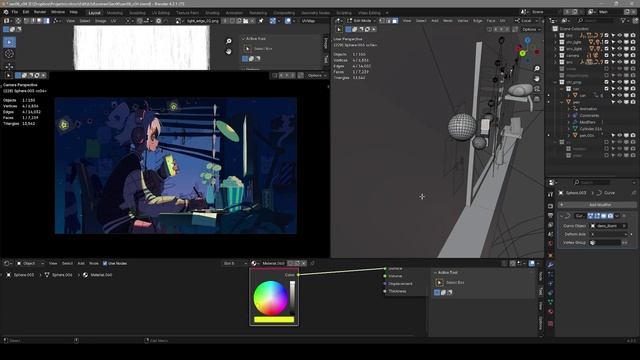The width and height of the screenshot is (640, 360).
Task: Click the Select Box tool icon in camera viewport
Action: (9, 75)
